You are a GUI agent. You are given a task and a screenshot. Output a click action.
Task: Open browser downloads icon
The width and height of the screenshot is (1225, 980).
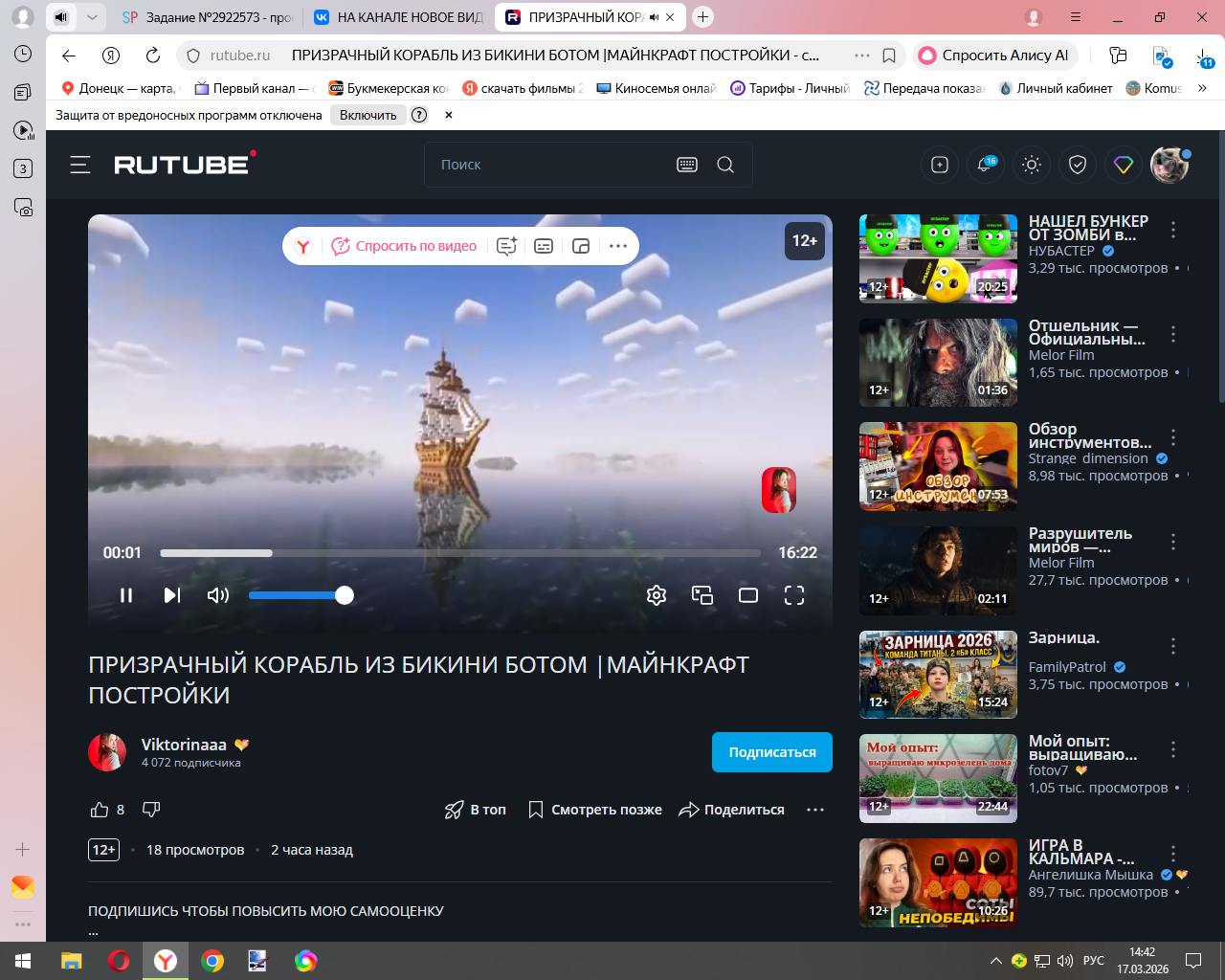(1205, 56)
